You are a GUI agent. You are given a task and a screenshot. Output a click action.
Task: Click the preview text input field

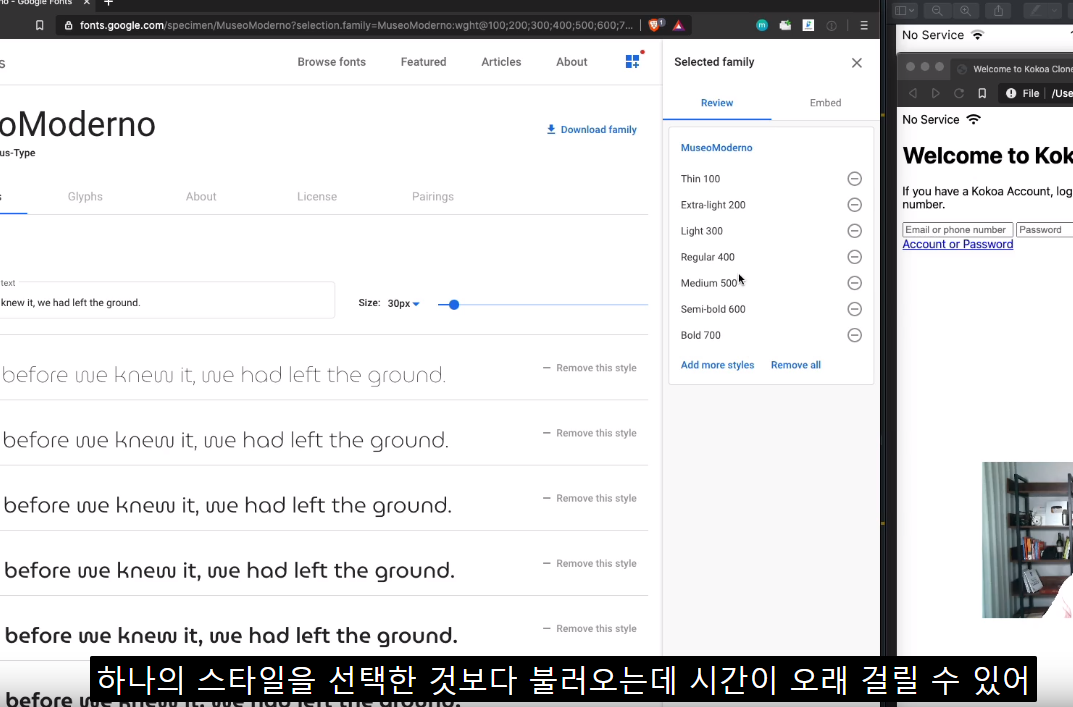click(x=167, y=300)
